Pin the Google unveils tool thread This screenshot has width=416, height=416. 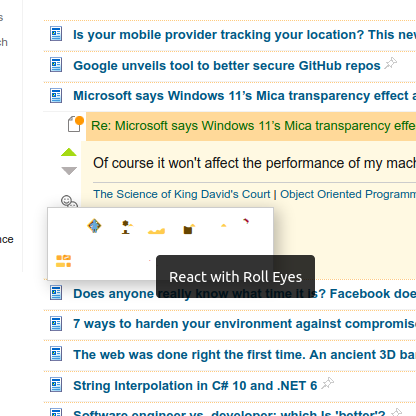[x=391, y=63]
